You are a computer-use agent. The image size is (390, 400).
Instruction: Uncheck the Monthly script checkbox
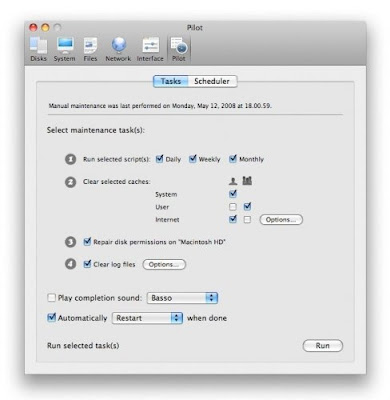233,159
